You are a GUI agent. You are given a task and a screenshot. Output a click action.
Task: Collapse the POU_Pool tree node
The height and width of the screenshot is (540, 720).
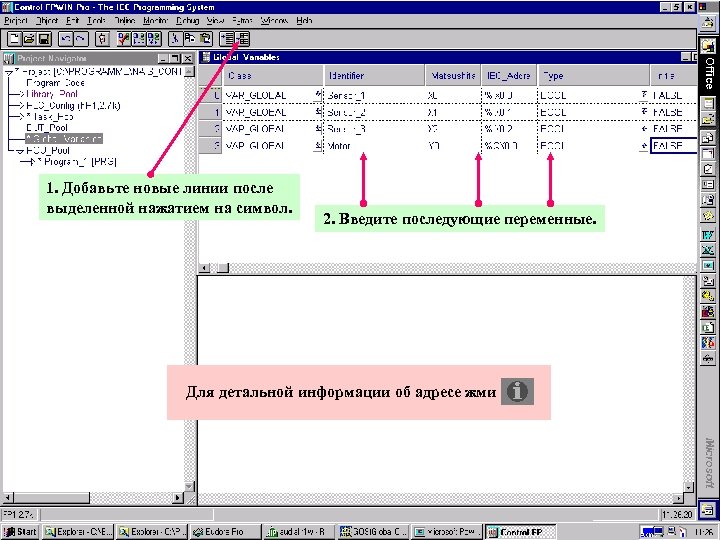tap(21, 151)
